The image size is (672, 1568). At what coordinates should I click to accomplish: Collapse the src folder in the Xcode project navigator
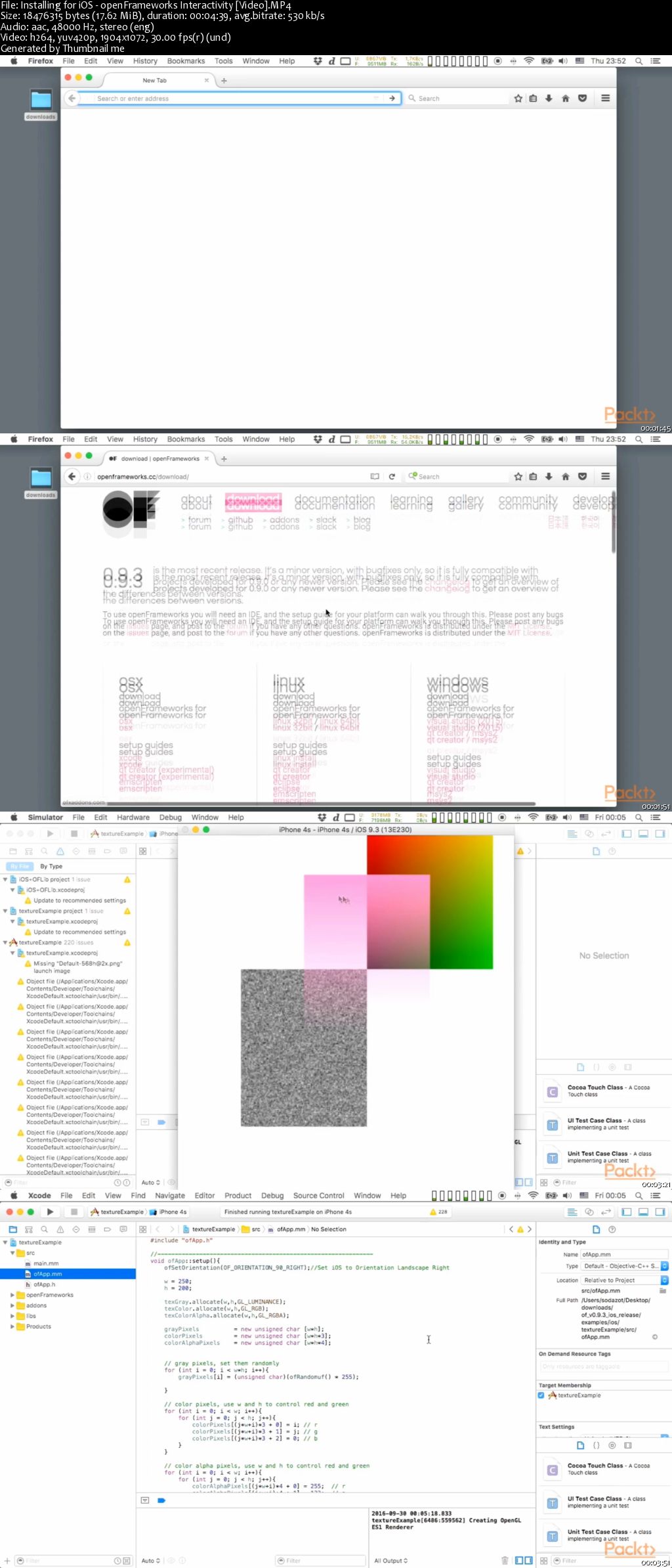[x=12, y=1253]
